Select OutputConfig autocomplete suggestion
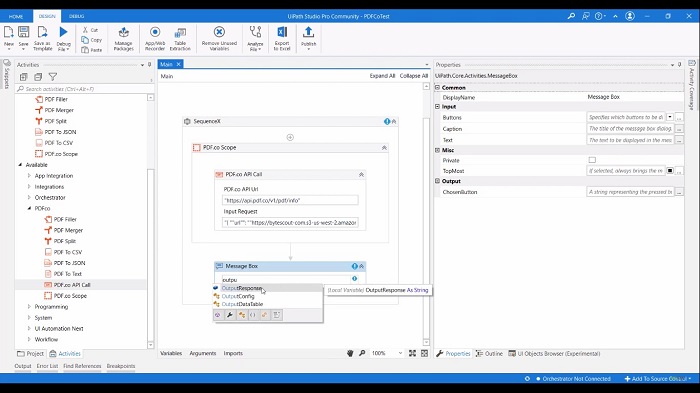The height and width of the screenshot is (393, 700). [x=267, y=296]
